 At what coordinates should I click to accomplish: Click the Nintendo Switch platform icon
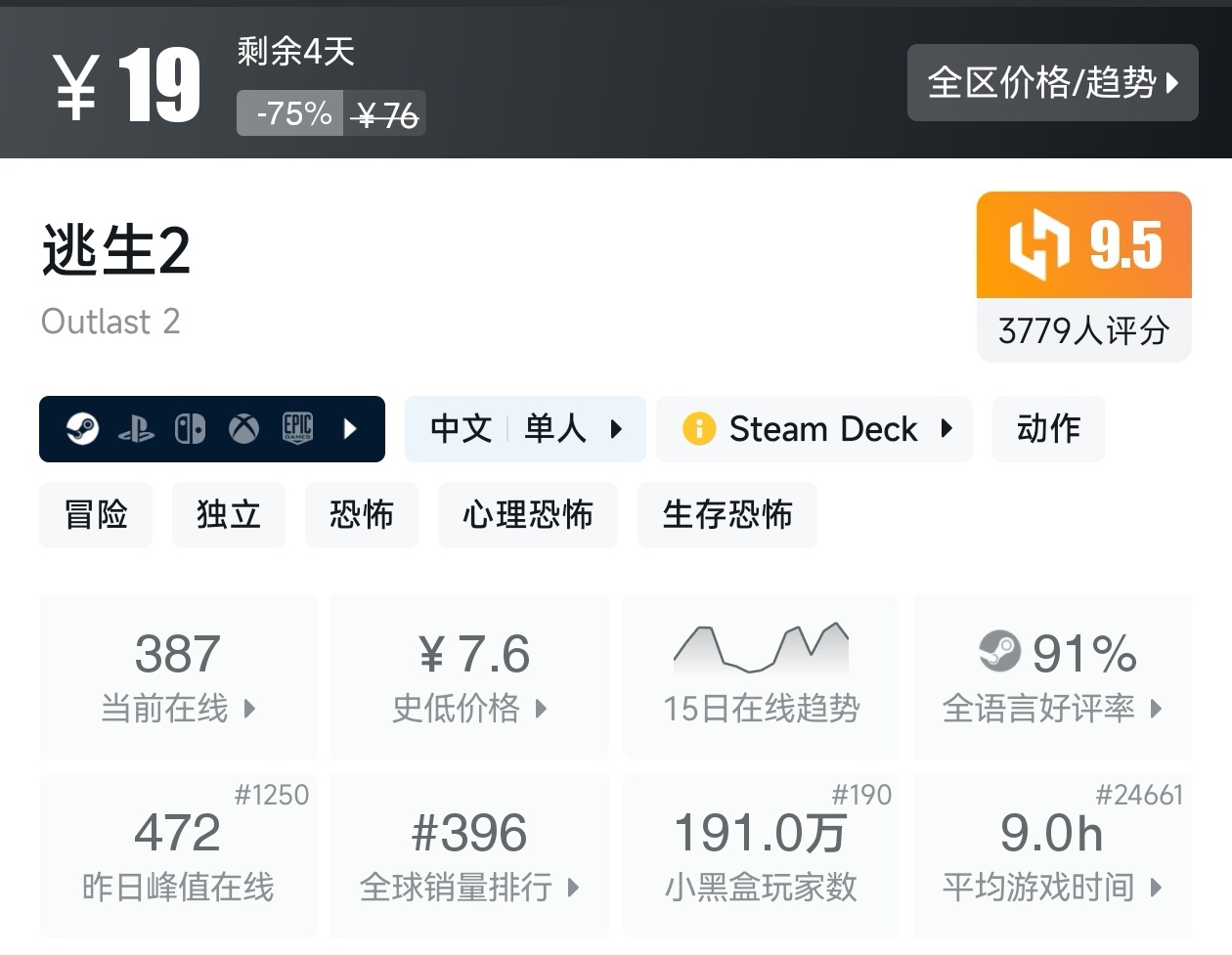point(190,429)
